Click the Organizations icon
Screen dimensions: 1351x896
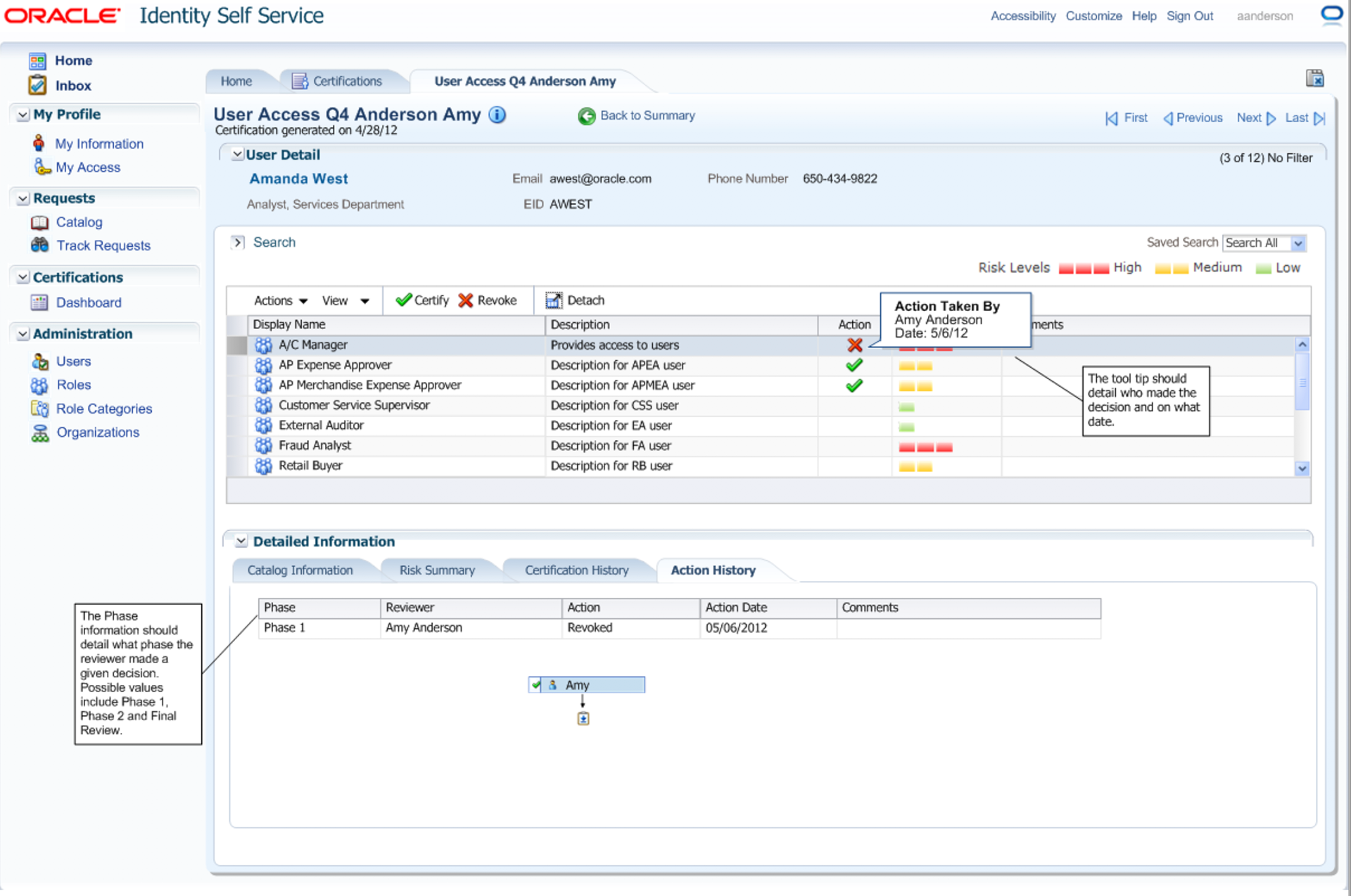pyautogui.click(x=40, y=433)
